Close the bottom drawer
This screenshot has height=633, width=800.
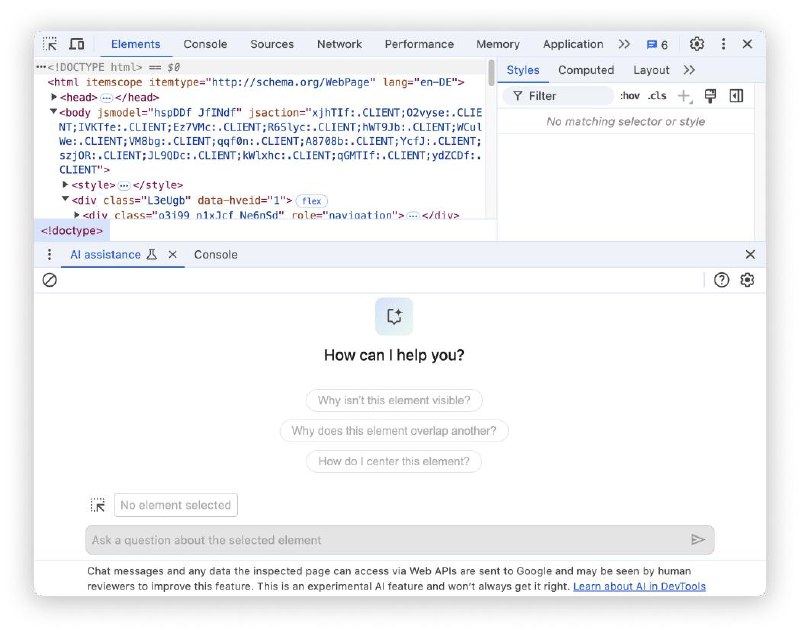(x=750, y=255)
